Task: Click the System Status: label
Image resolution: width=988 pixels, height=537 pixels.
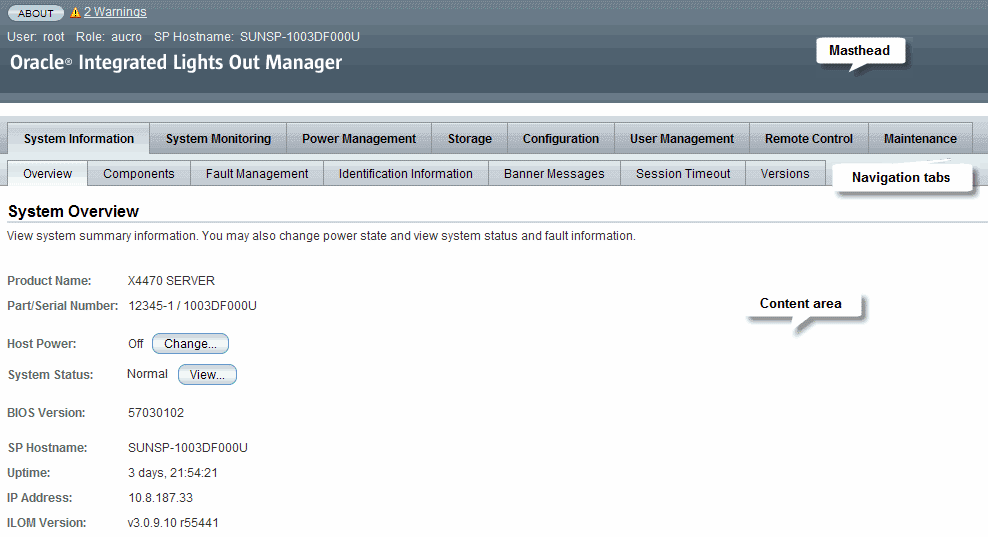Action: coord(50,374)
